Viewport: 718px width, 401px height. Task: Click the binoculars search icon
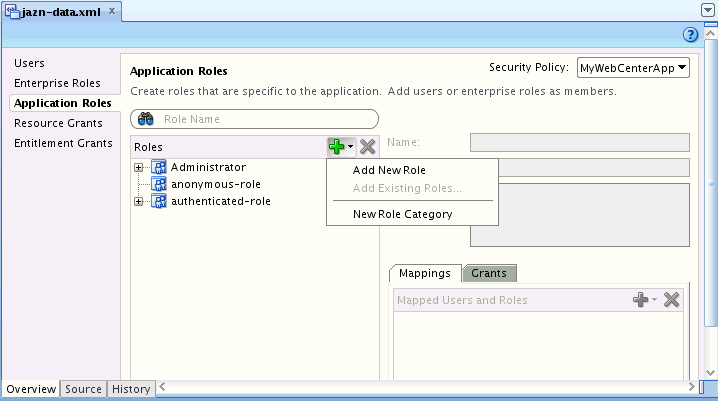[146, 119]
